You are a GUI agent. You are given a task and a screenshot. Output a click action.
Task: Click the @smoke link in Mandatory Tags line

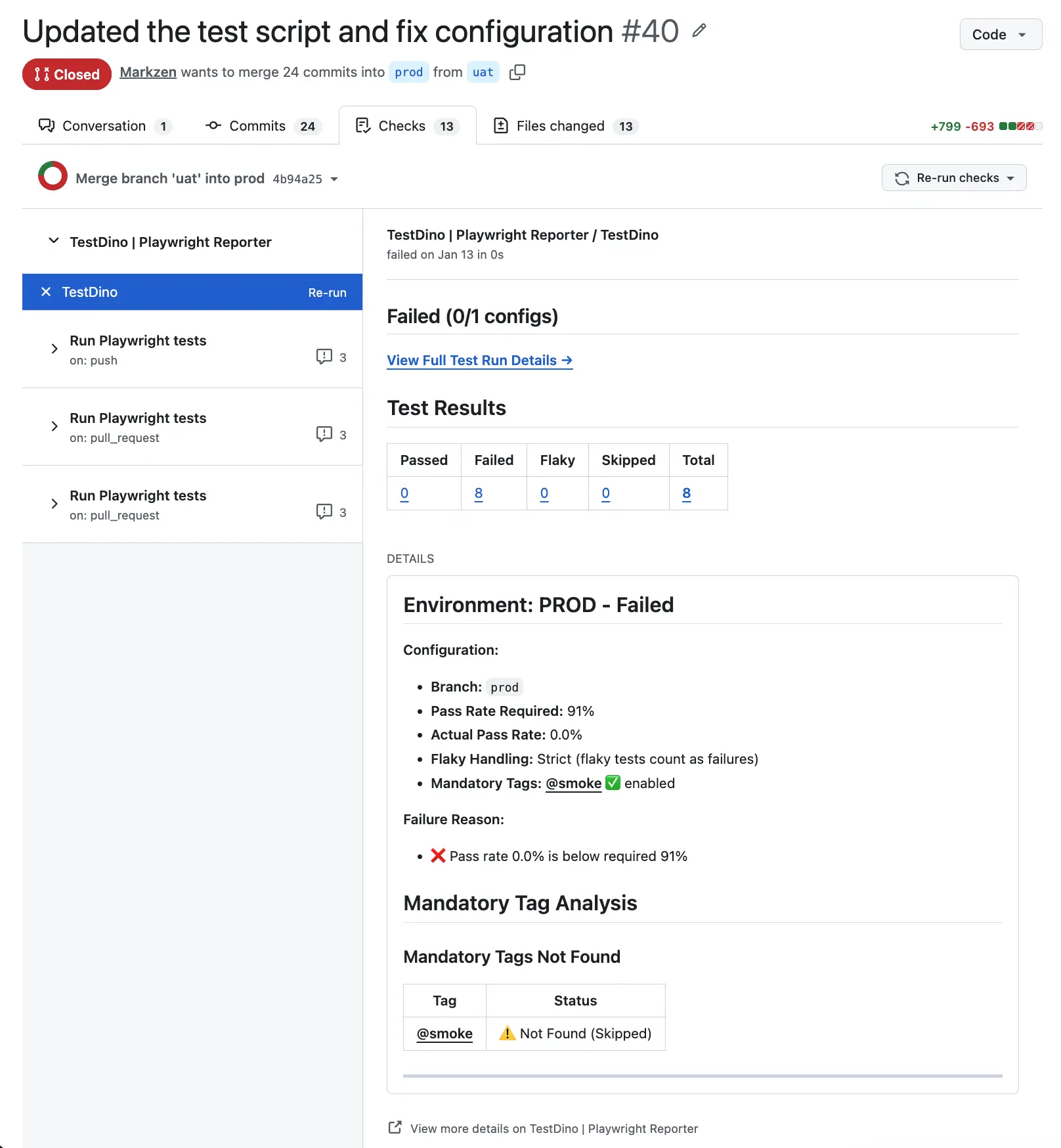pos(573,783)
